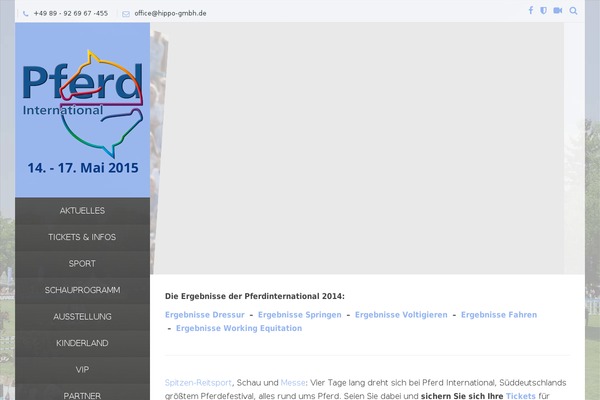Open the VIP menu item
600x400 pixels.
coord(82,369)
